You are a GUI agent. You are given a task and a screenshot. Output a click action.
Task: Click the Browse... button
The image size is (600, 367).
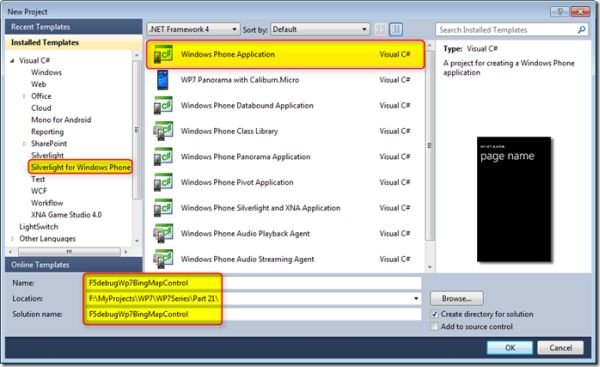(457, 298)
